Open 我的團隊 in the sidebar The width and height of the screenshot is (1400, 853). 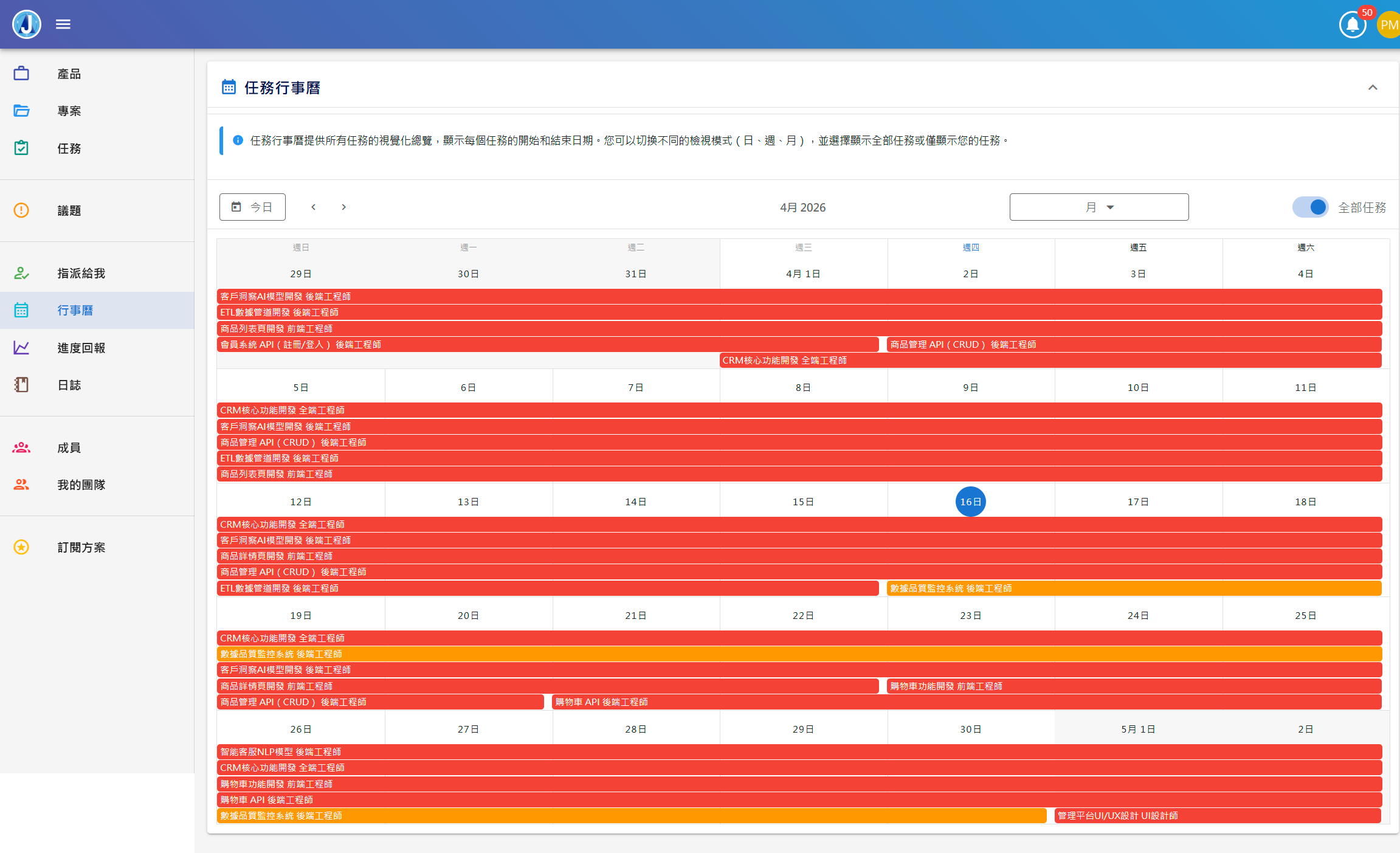tap(81, 485)
